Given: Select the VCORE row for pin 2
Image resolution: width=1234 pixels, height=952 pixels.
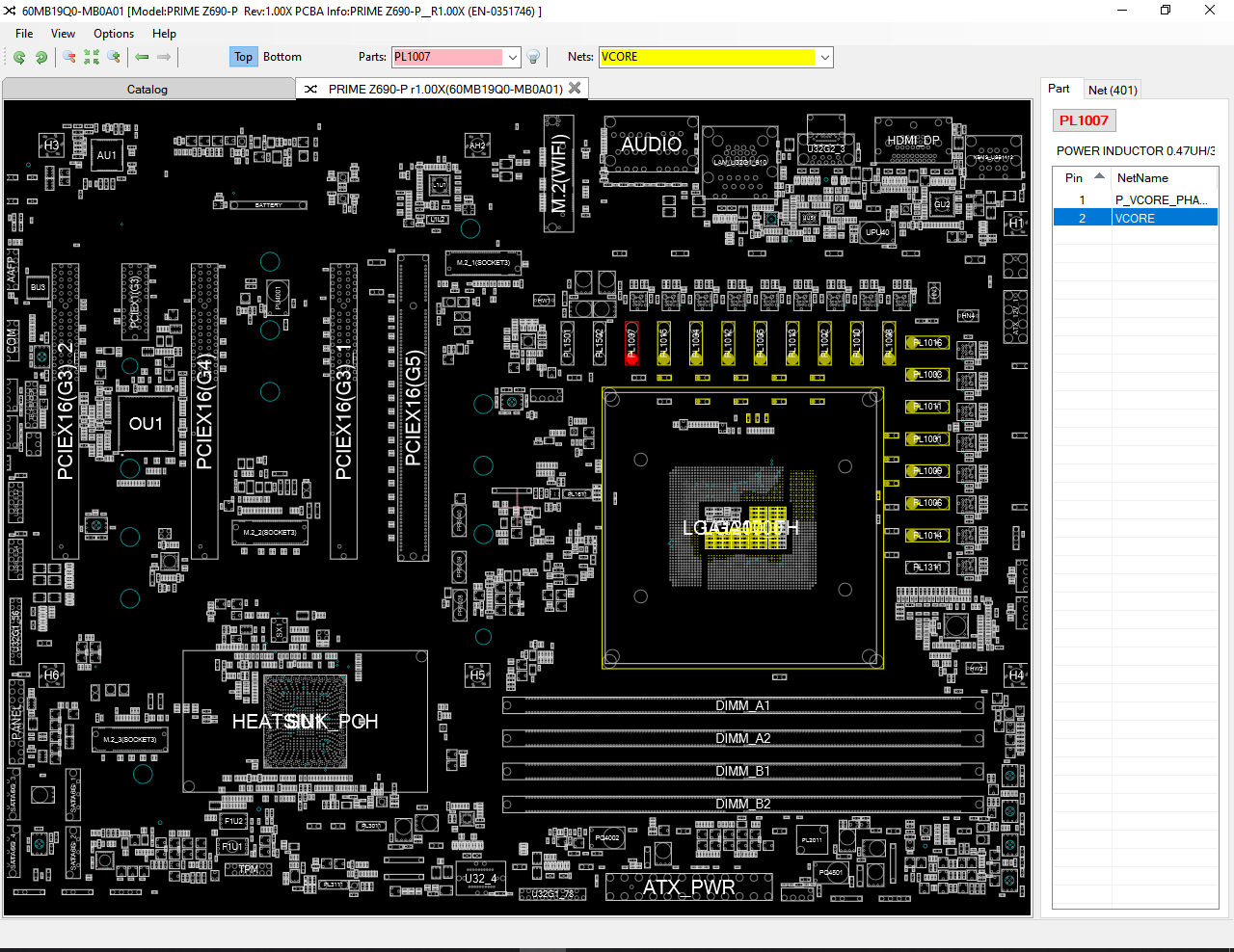Looking at the screenshot, I should click(x=1136, y=218).
